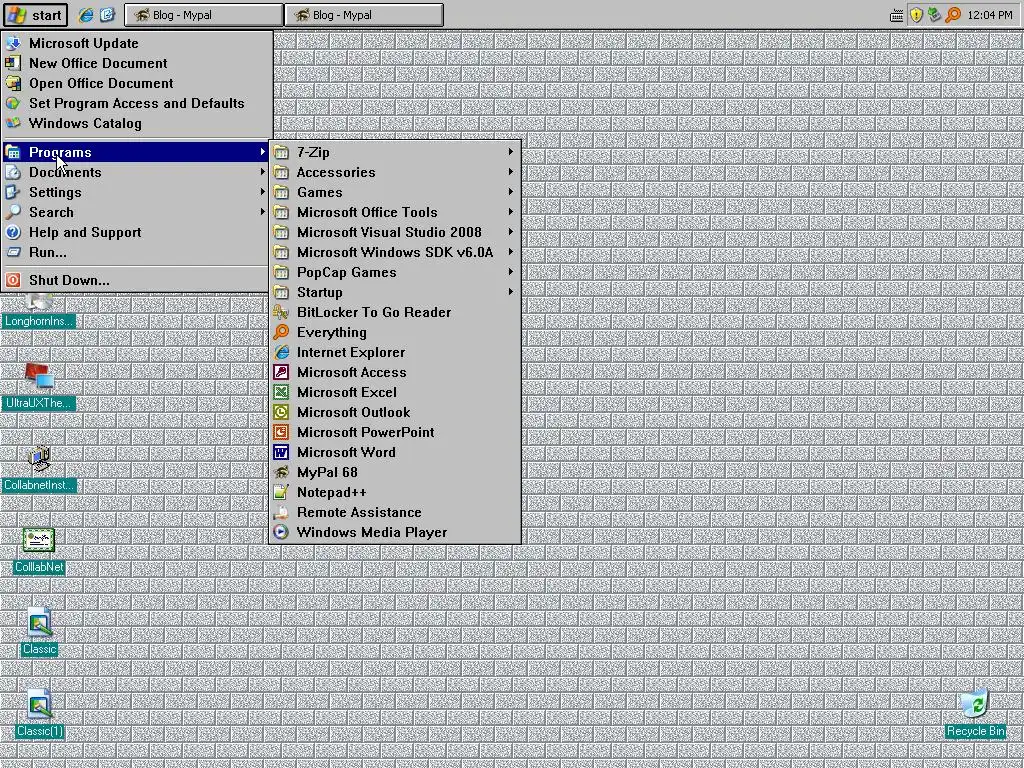1024x768 pixels.
Task: Open Microsoft Access program entry
Action: pyautogui.click(x=394, y=372)
